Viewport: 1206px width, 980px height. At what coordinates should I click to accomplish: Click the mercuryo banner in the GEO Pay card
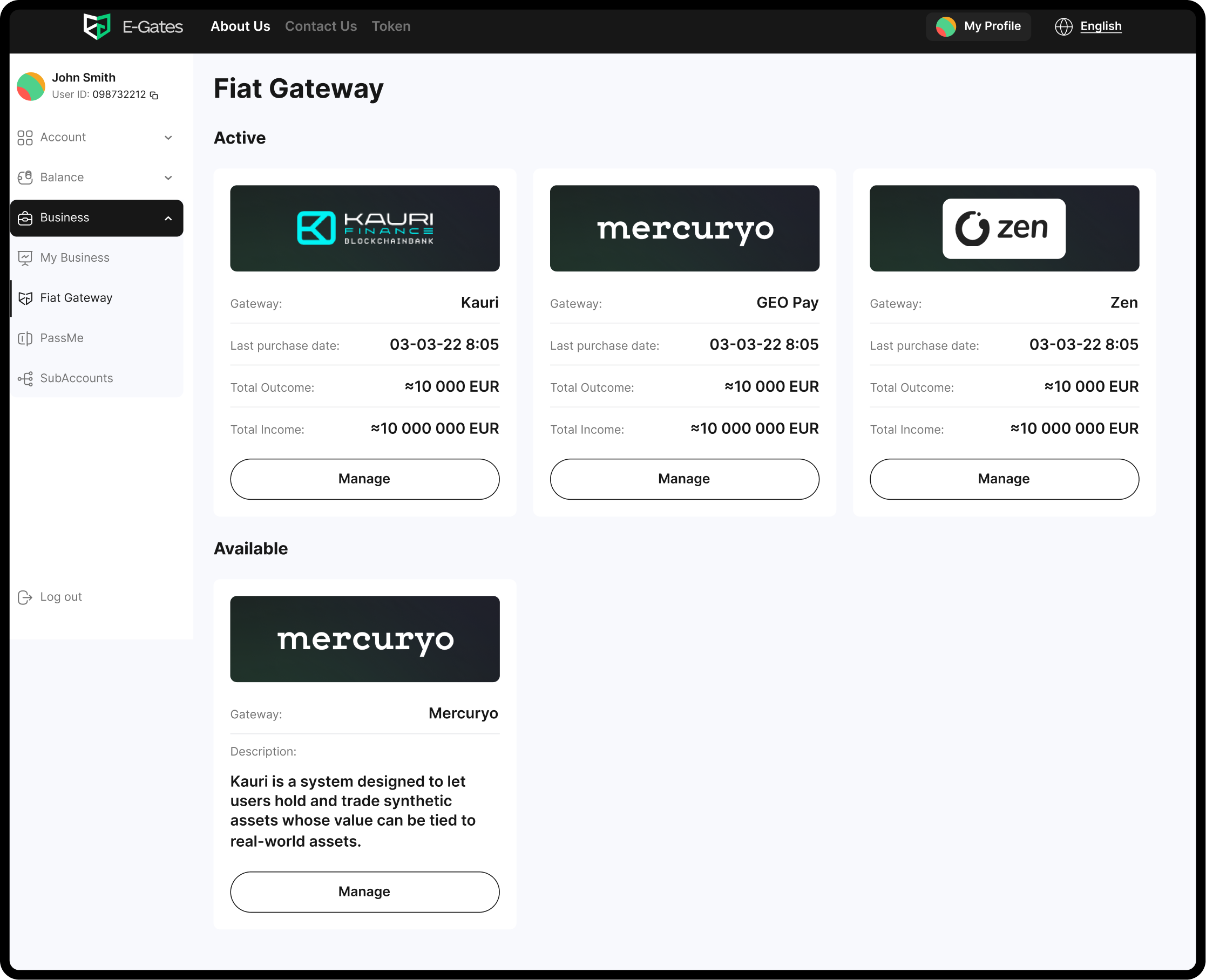click(685, 228)
